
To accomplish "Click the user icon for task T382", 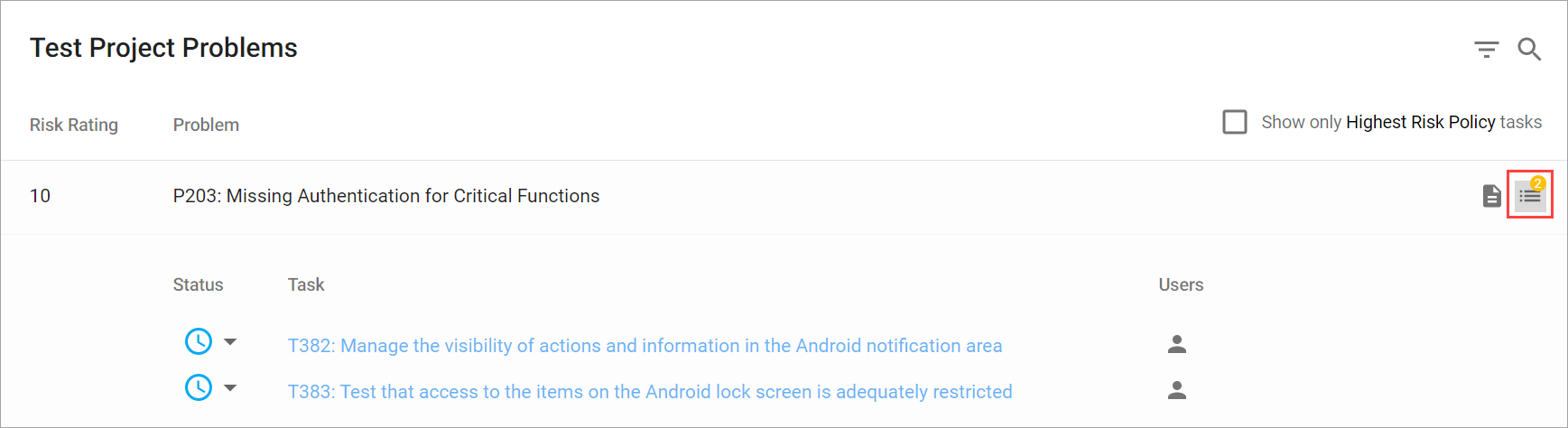I will click(1177, 344).
